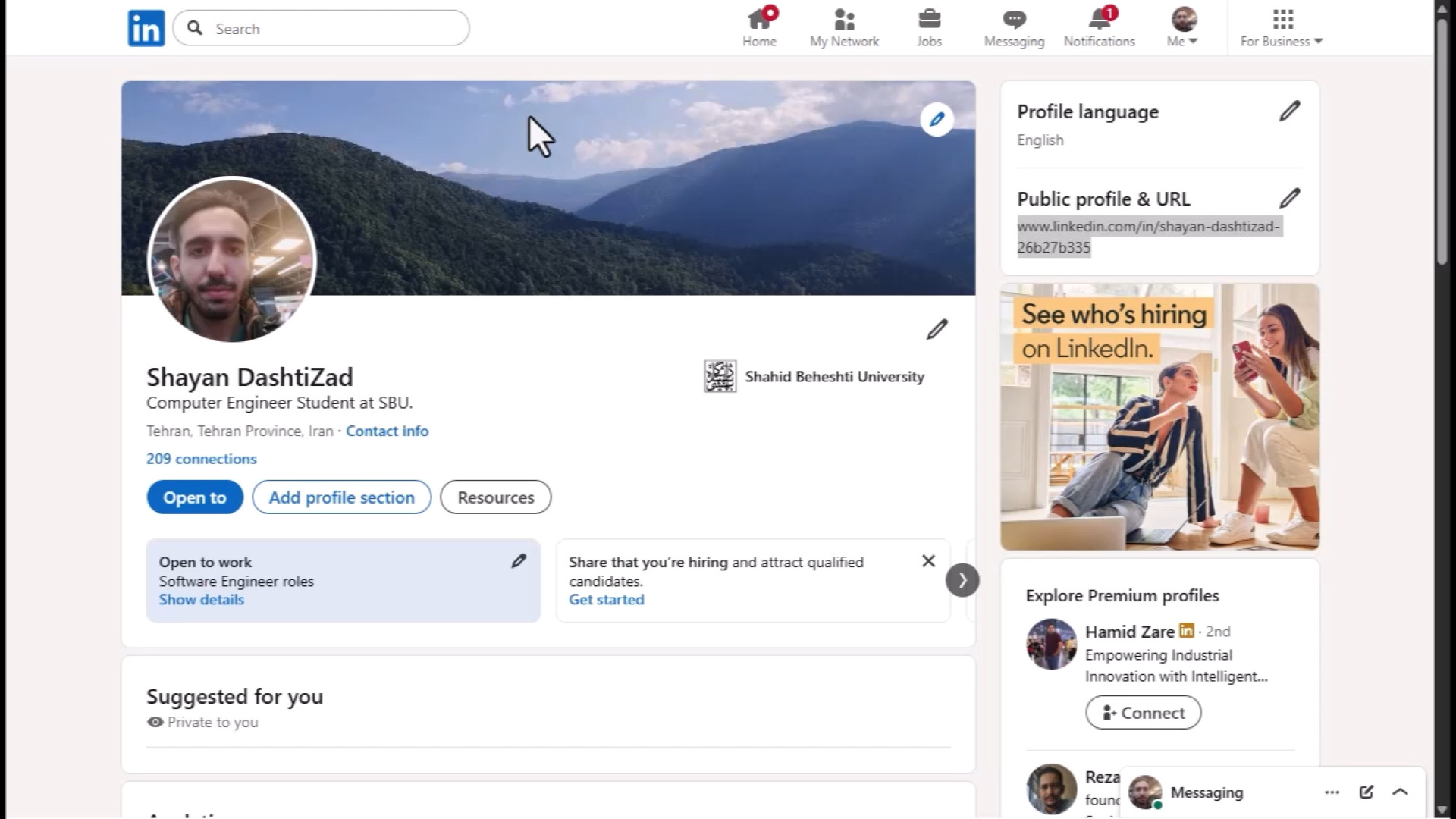Edit intro section pencil icon
This screenshot has width=1456, height=819.
click(937, 330)
